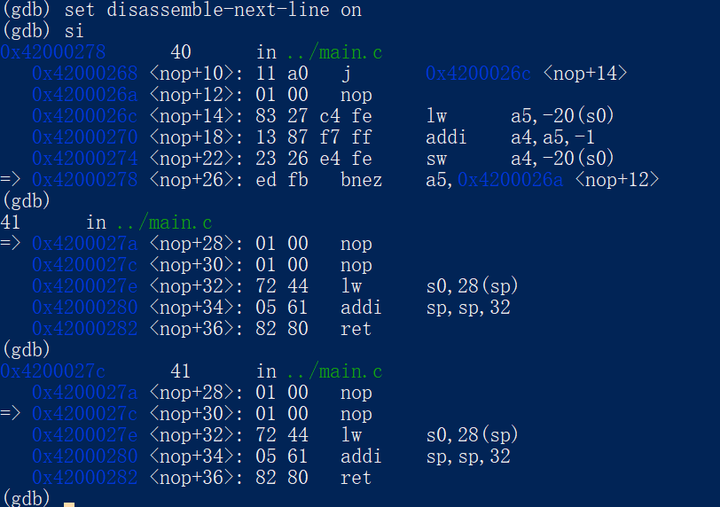
Task: Click the 0x4200026a address at the nop+12 row
Action: pos(85,95)
